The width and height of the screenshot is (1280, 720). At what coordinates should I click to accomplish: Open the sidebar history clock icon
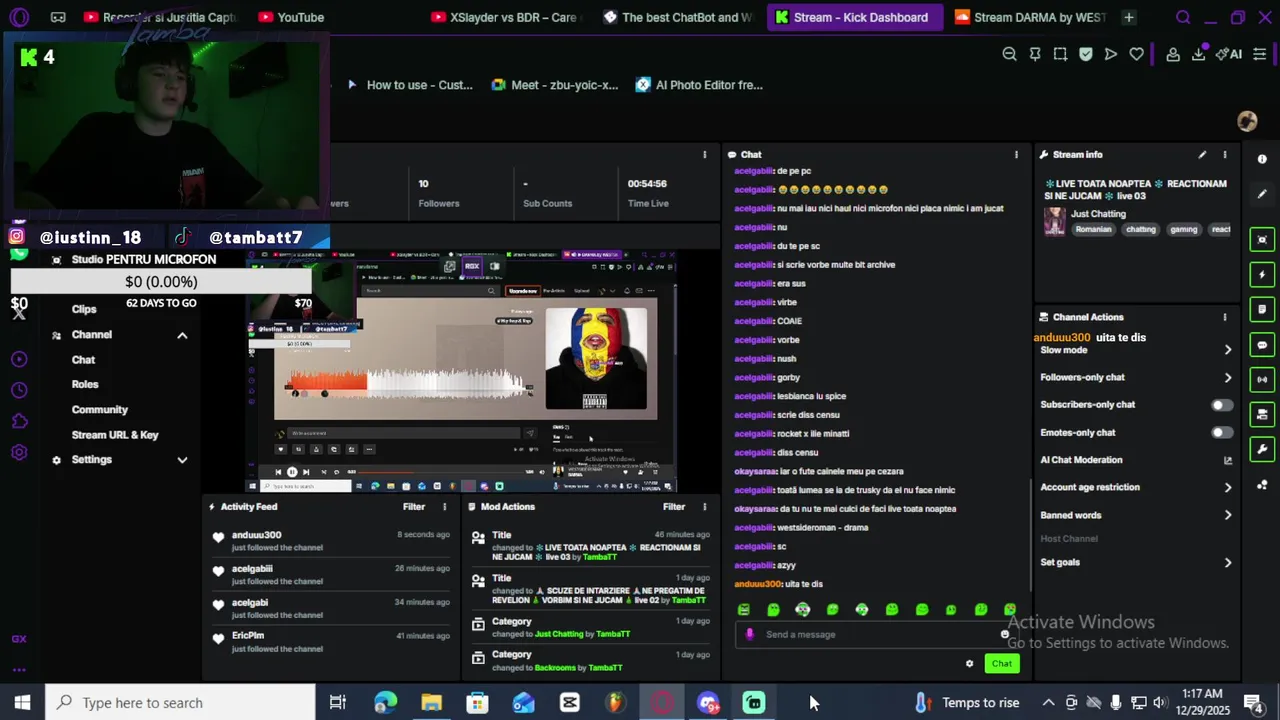pos(19,390)
